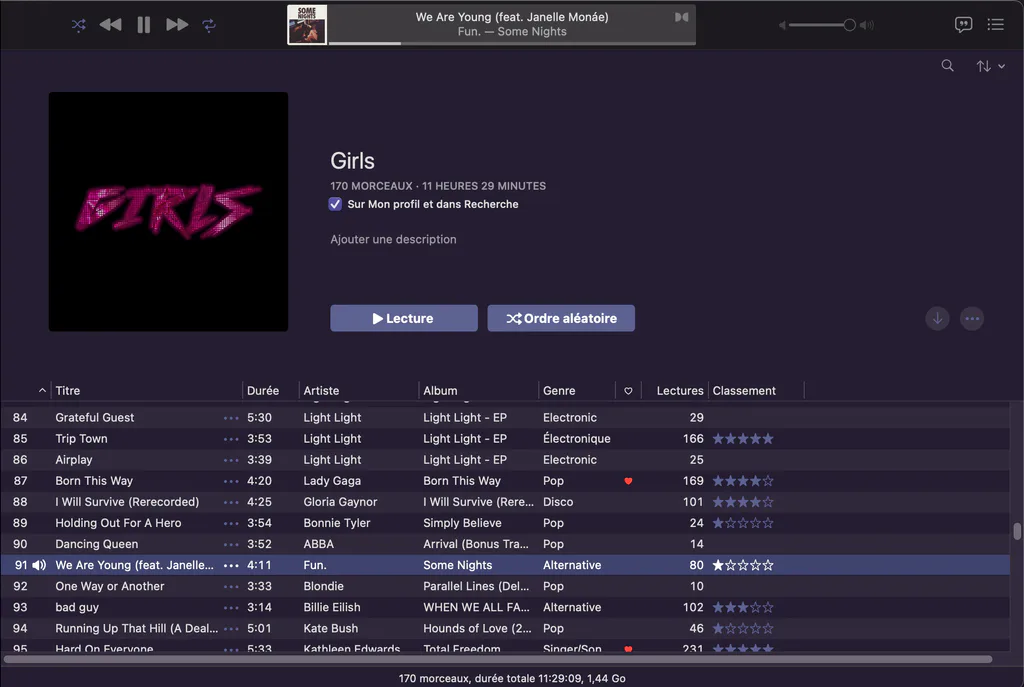The height and width of the screenshot is (687, 1024).
Task: Open the sort order dropdown arrows
Action: pos(990,66)
